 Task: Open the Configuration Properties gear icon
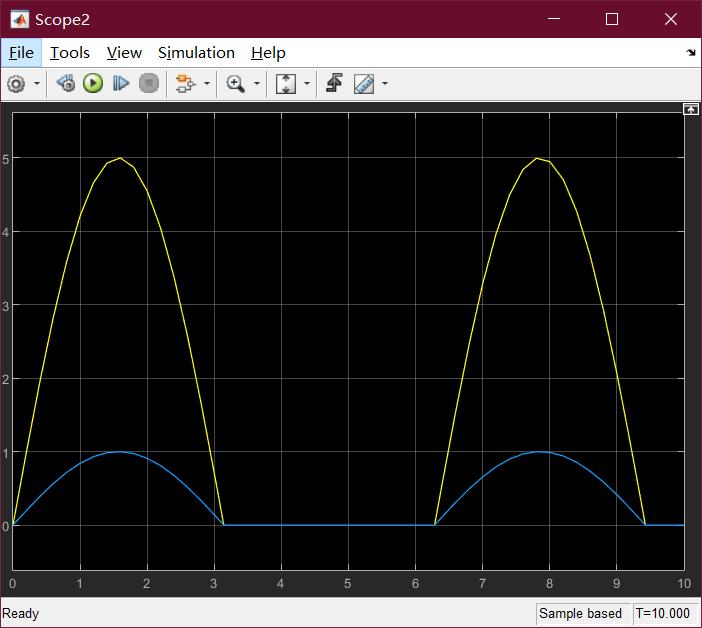coord(16,84)
